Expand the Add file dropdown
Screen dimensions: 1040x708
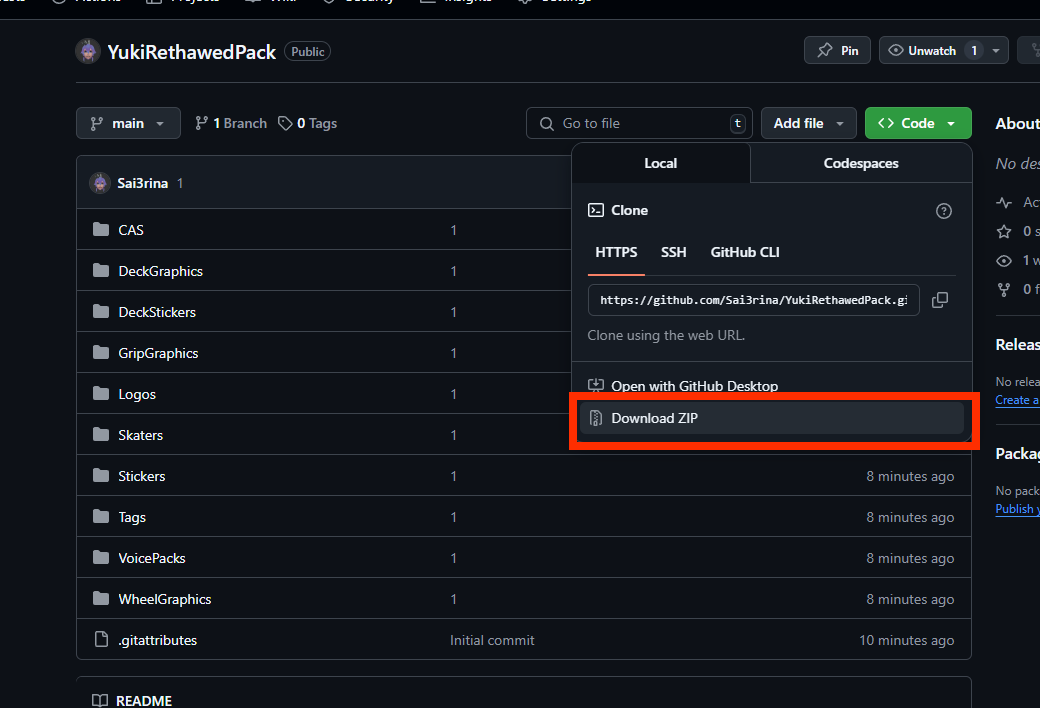[x=808, y=124]
